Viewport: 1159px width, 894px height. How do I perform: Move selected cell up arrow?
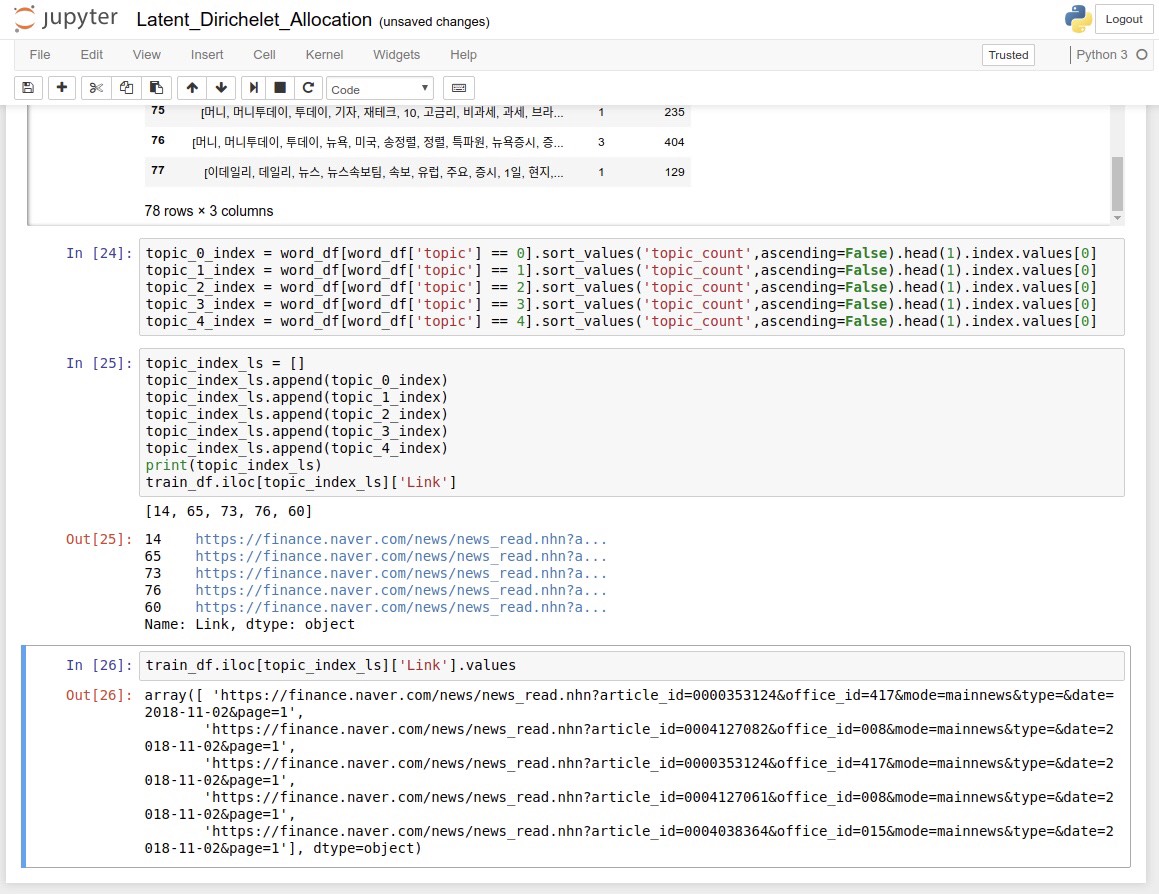(x=192, y=88)
